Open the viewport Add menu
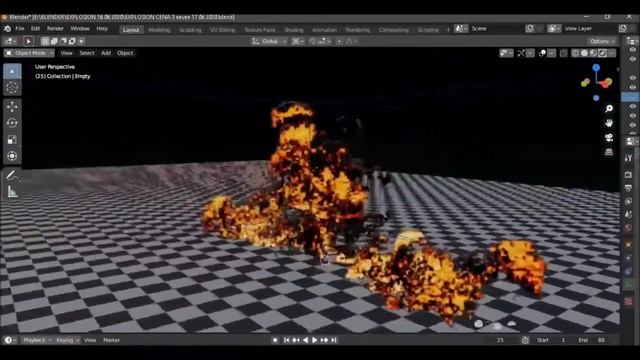This screenshot has width=640, height=360. (x=106, y=53)
